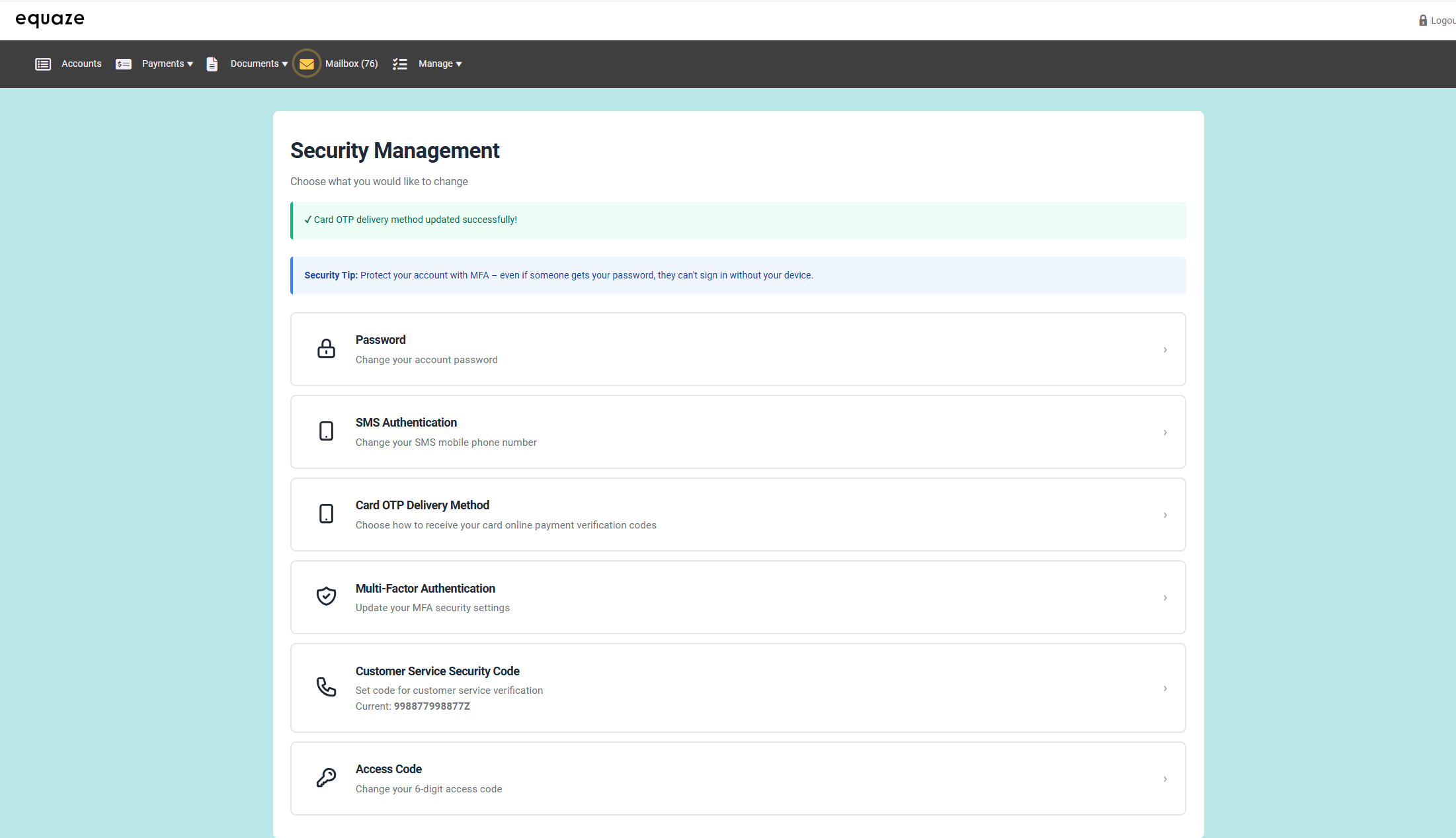
Task: Click the Multi-Factor Authentication shield icon
Action: click(x=326, y=597)
